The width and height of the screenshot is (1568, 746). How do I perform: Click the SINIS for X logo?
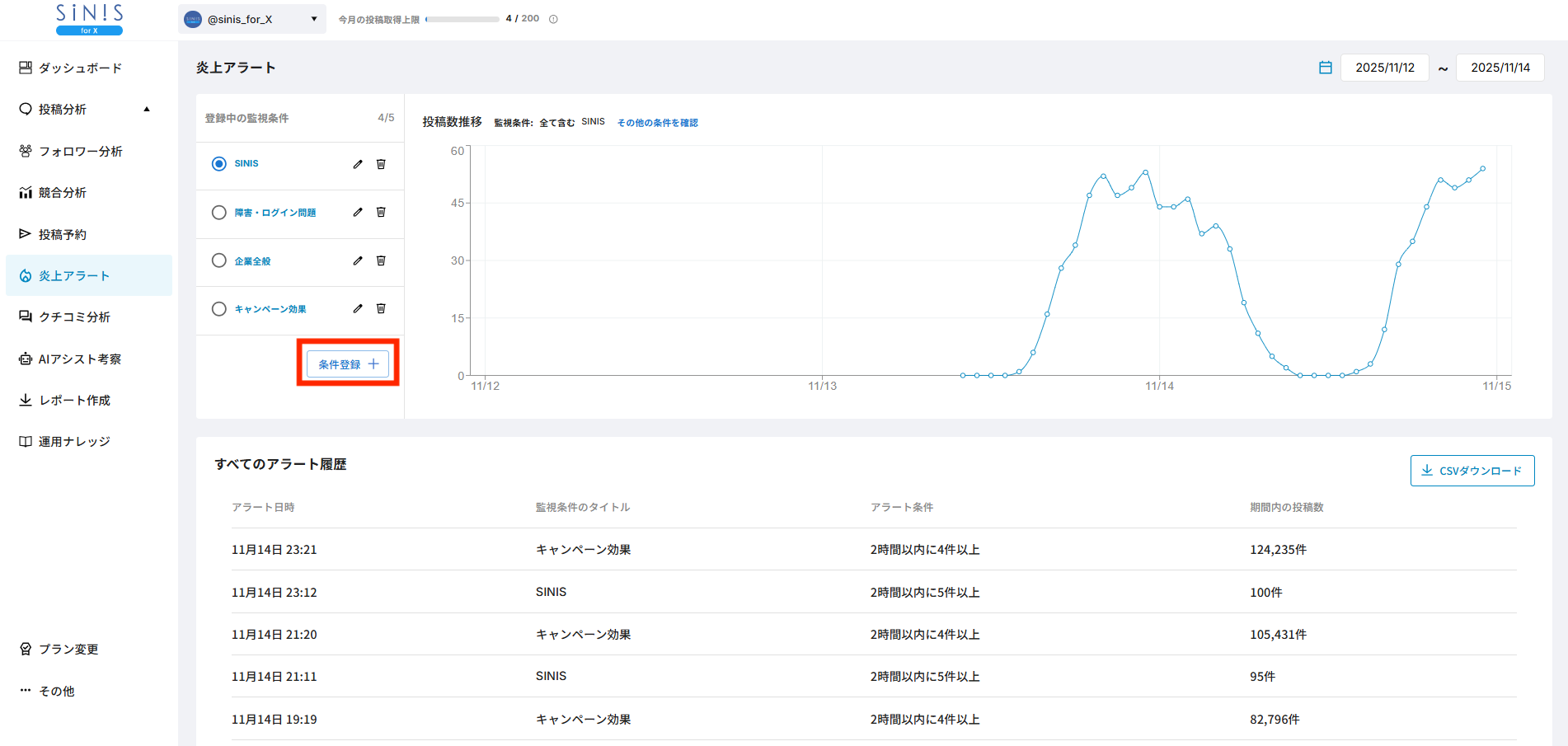pos(89,19)
